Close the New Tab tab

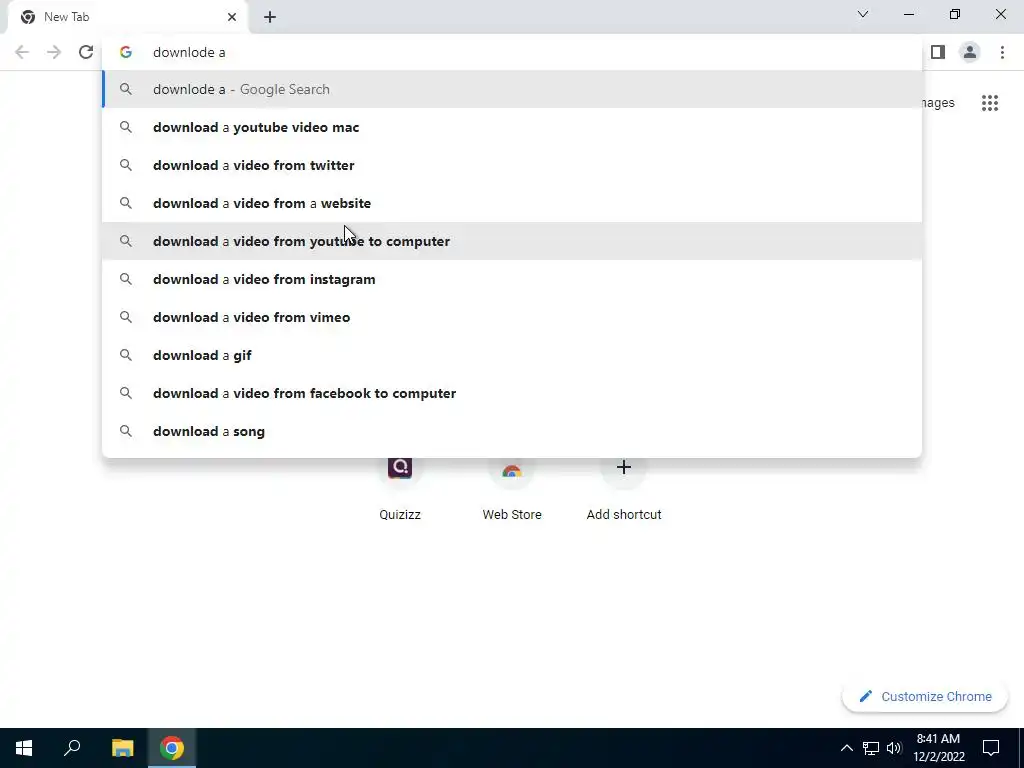(x=232, y=17)
